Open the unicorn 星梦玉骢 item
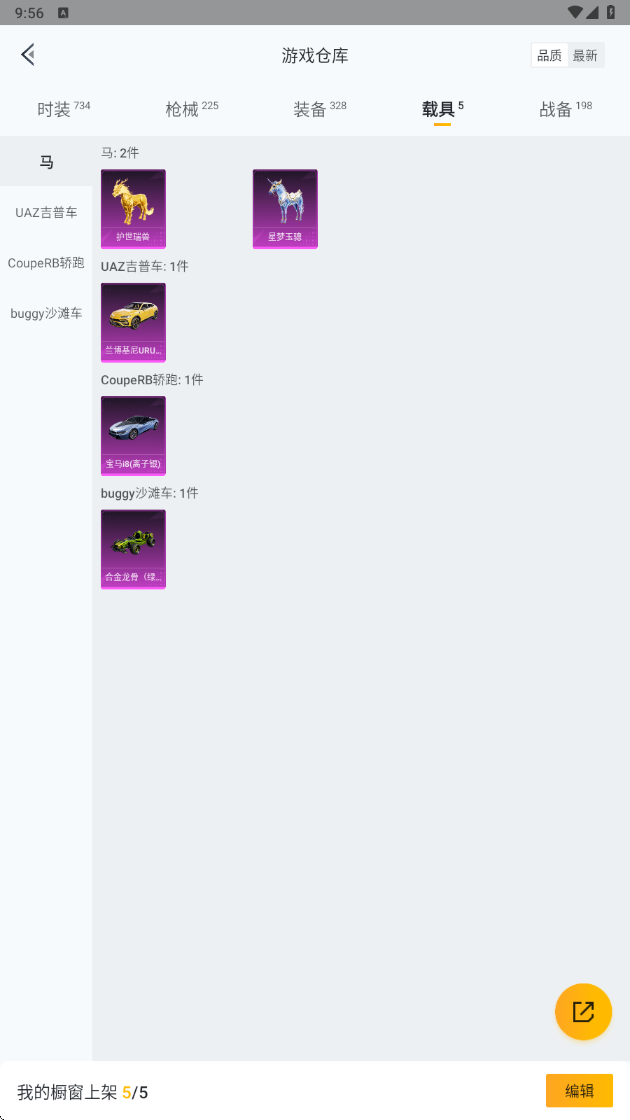630x1120 pixels. click(x=285, y=209)
